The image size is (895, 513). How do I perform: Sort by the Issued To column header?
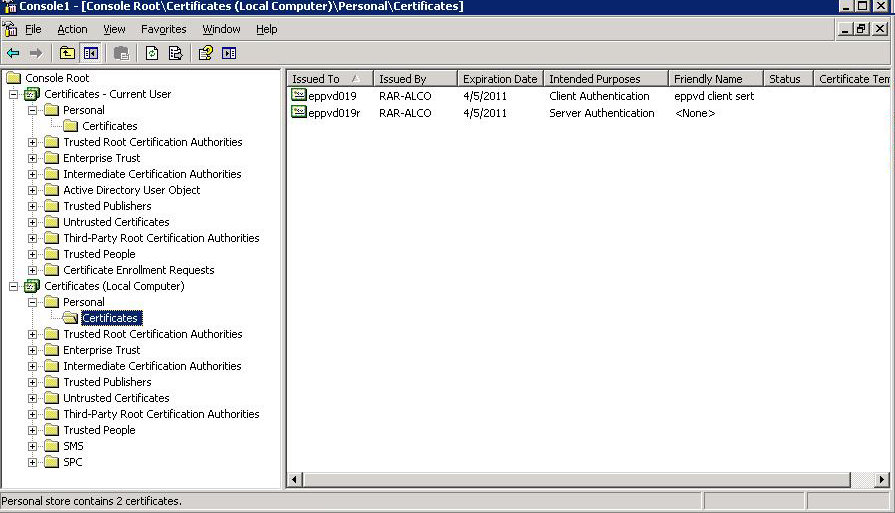tap(330, 79)
